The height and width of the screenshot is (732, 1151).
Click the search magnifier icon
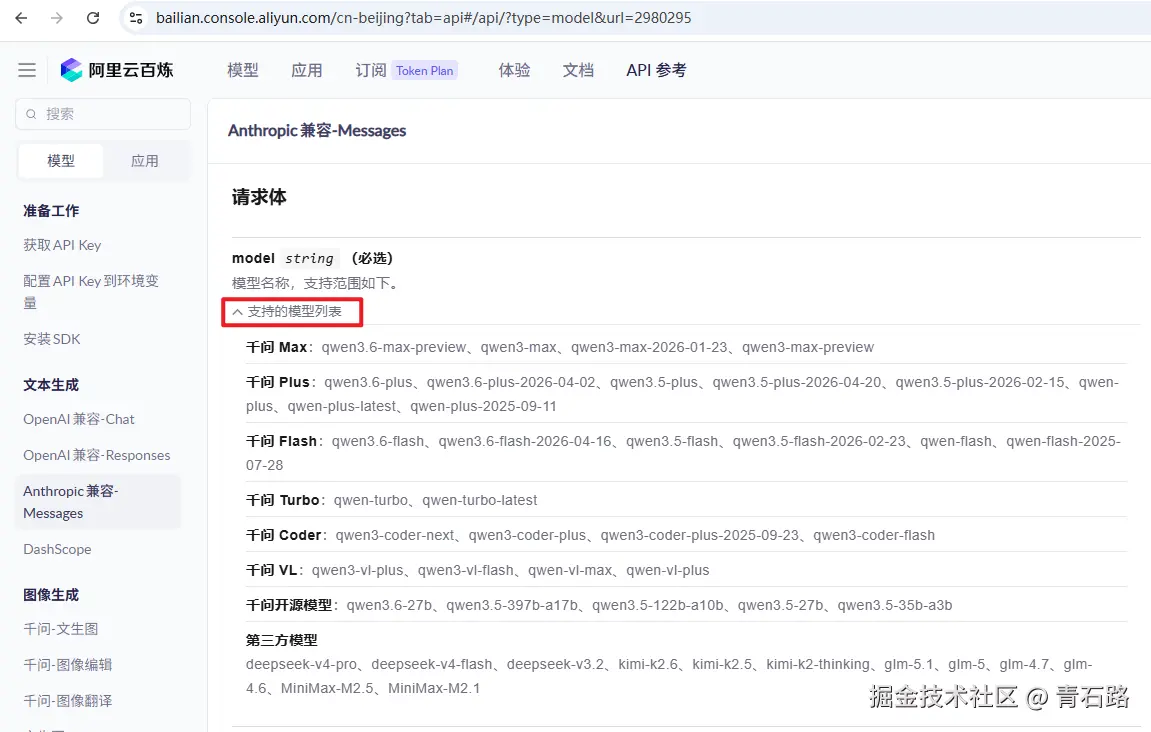point(31,114)
